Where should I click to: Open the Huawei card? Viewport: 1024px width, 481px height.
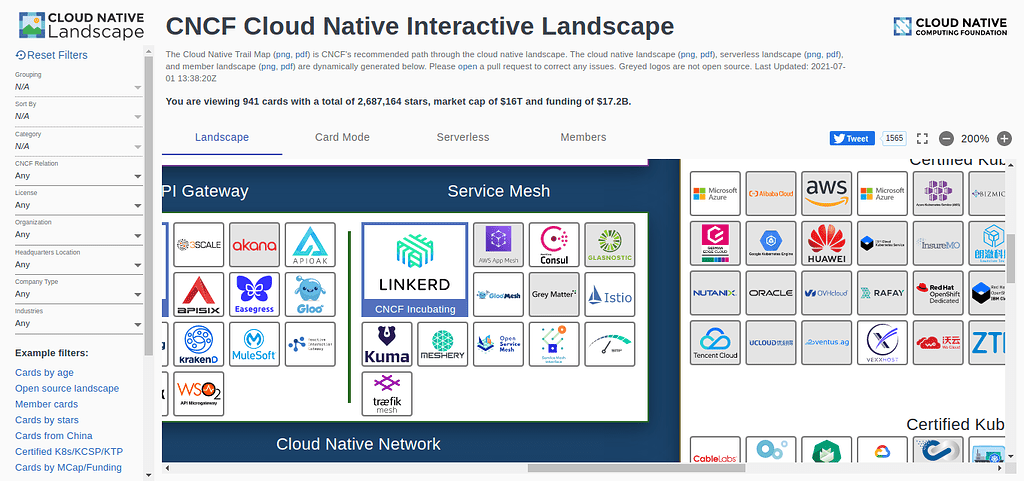point(826,243)
